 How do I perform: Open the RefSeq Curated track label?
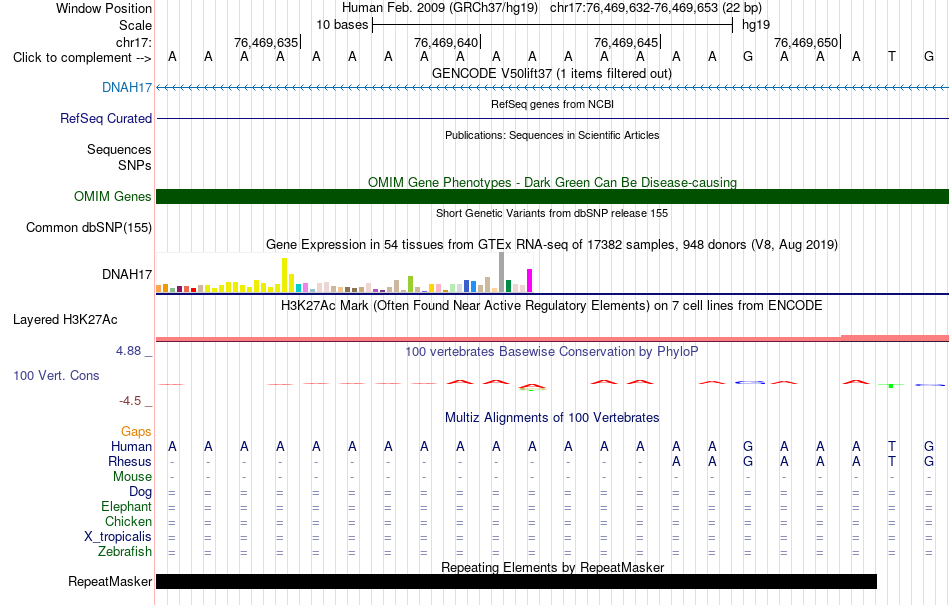105,118
